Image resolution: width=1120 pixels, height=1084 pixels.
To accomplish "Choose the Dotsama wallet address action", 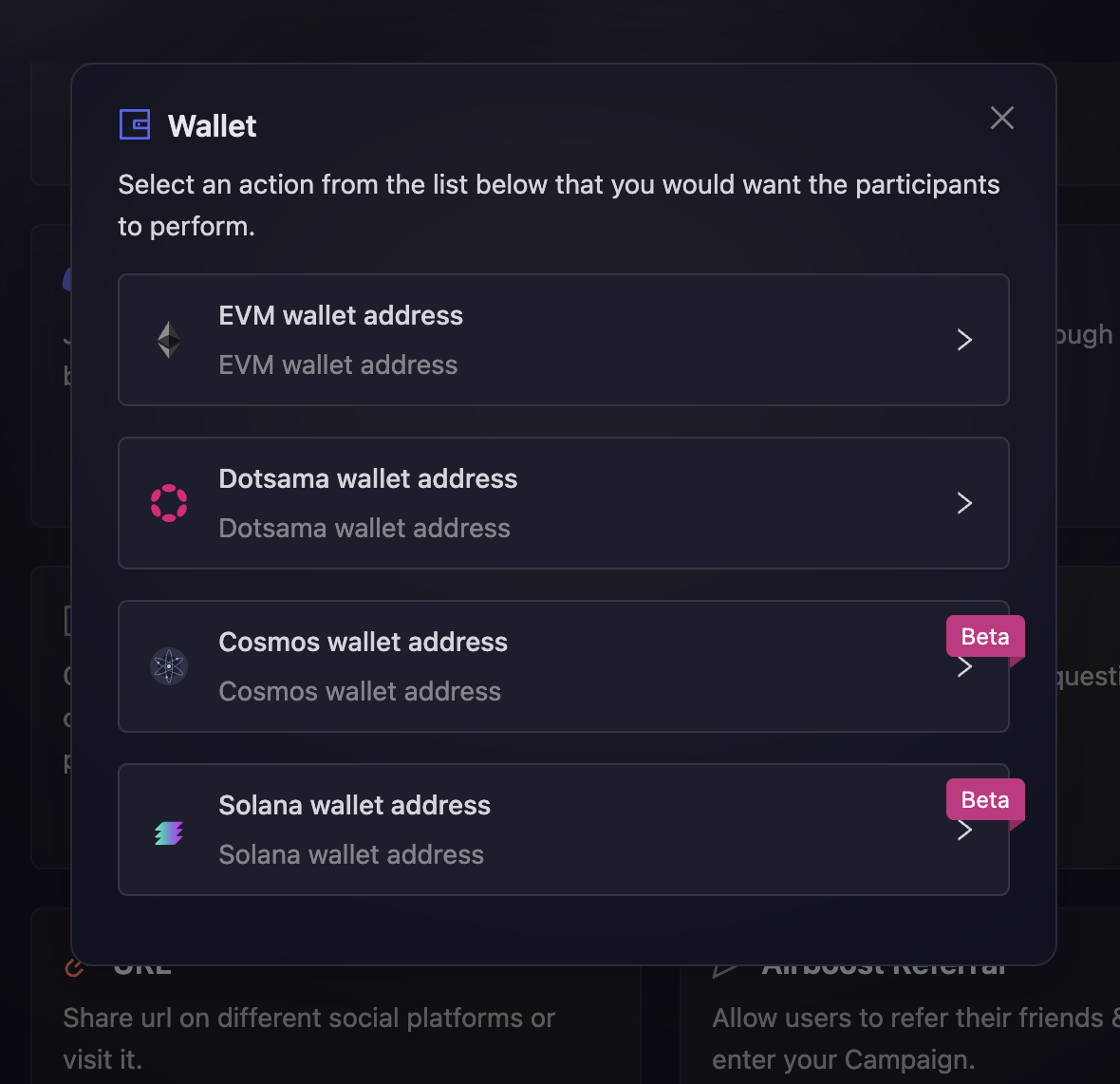I will [x=564, y=503].
